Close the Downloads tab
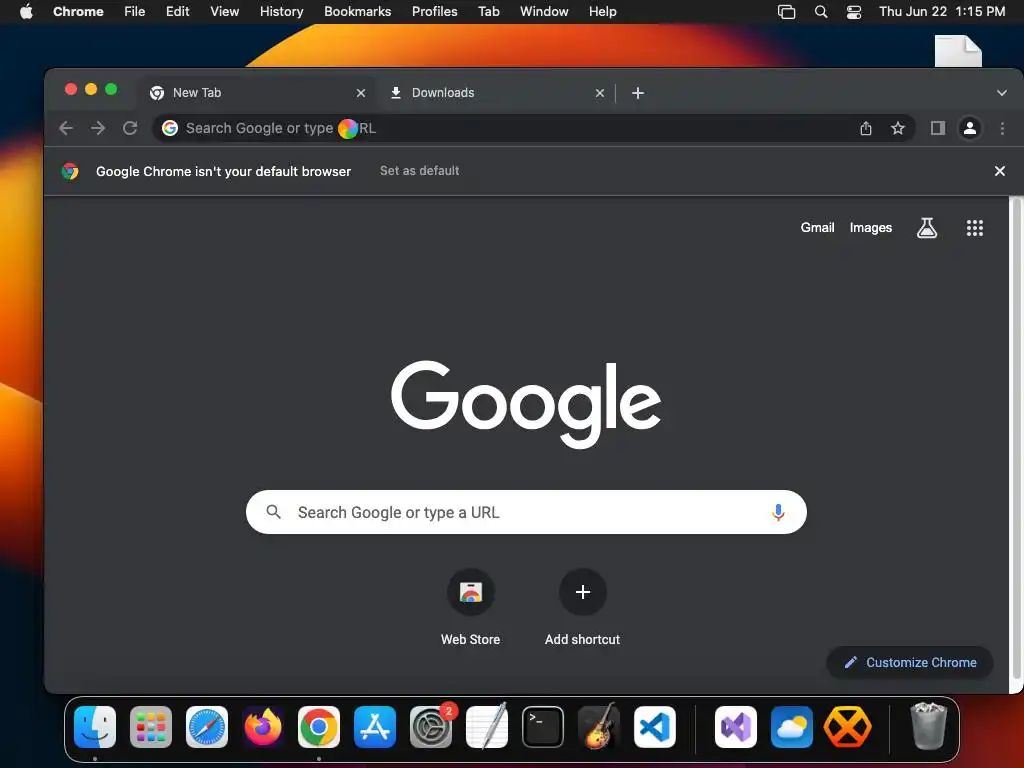 600,93
